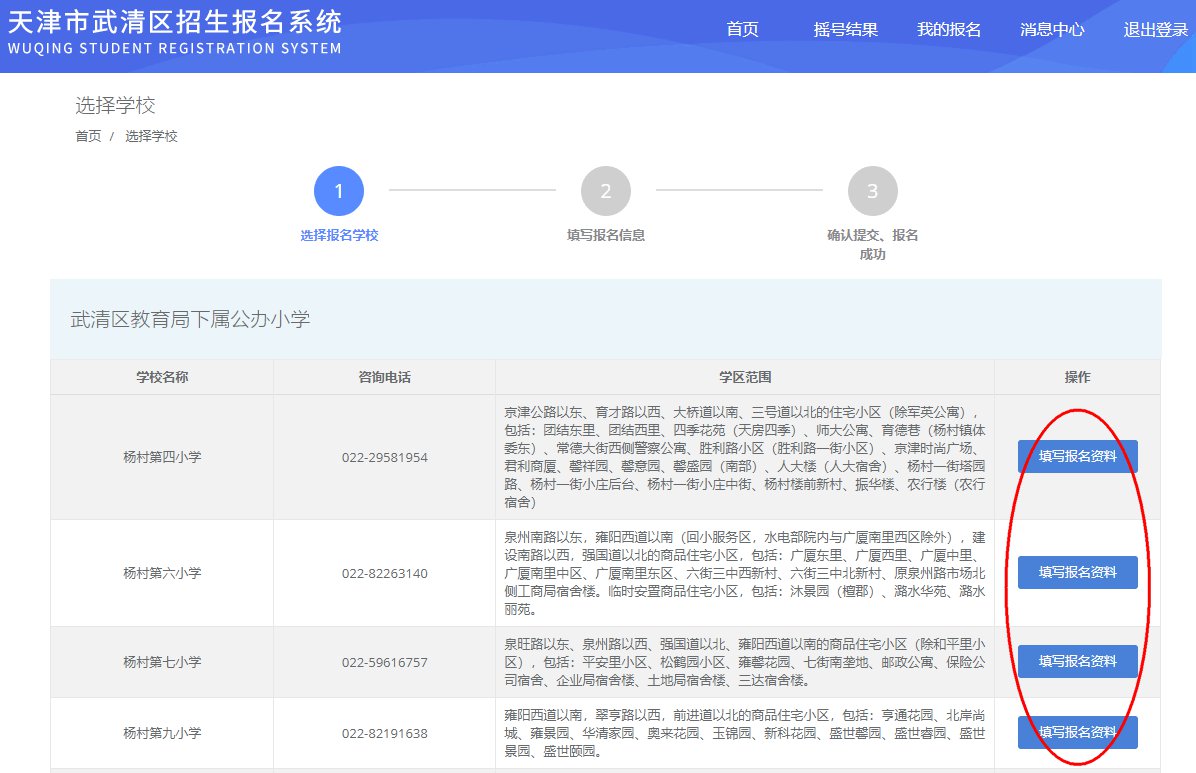This screenshot has height=773, width=1196.
Task: Click the 学校名称 column header
Action: [162, 377]
